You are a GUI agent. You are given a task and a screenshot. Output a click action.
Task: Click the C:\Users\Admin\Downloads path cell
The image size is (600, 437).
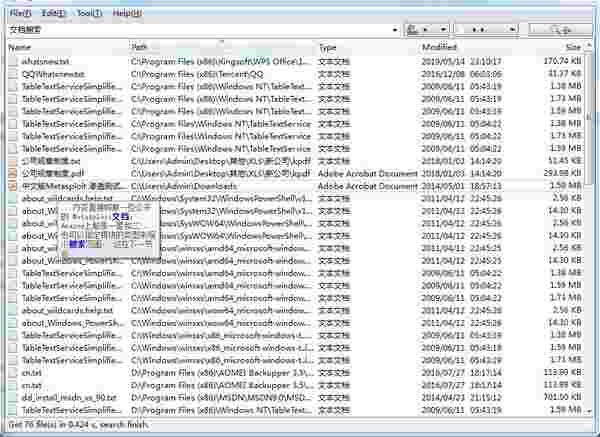click(184, 186)
